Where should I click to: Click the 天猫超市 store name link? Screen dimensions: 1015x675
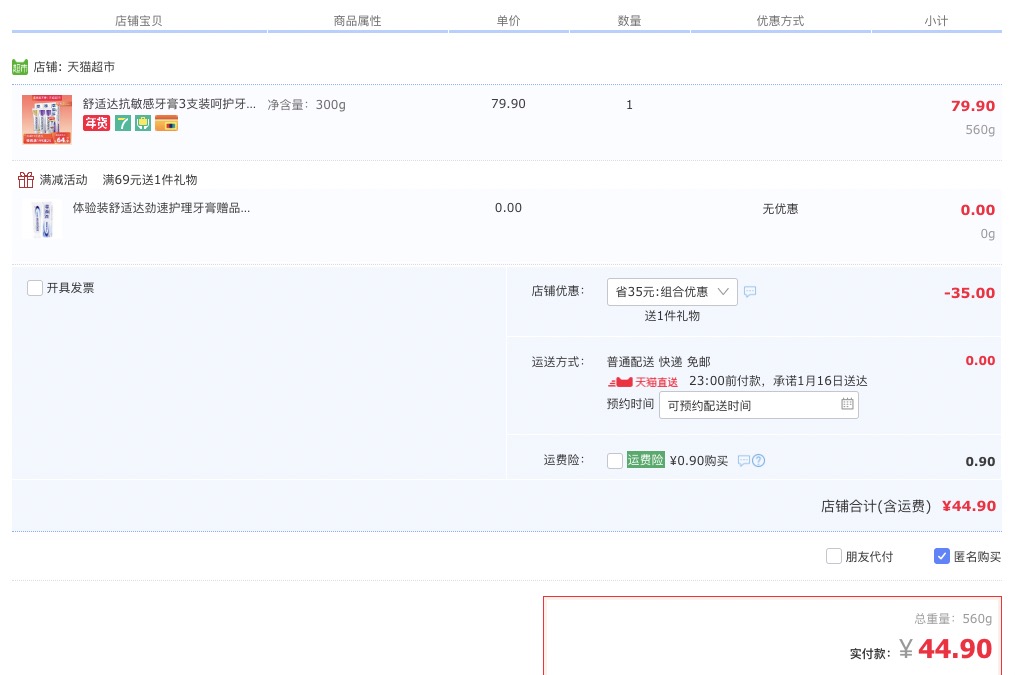pyautogui.click(x=91, y=67)
